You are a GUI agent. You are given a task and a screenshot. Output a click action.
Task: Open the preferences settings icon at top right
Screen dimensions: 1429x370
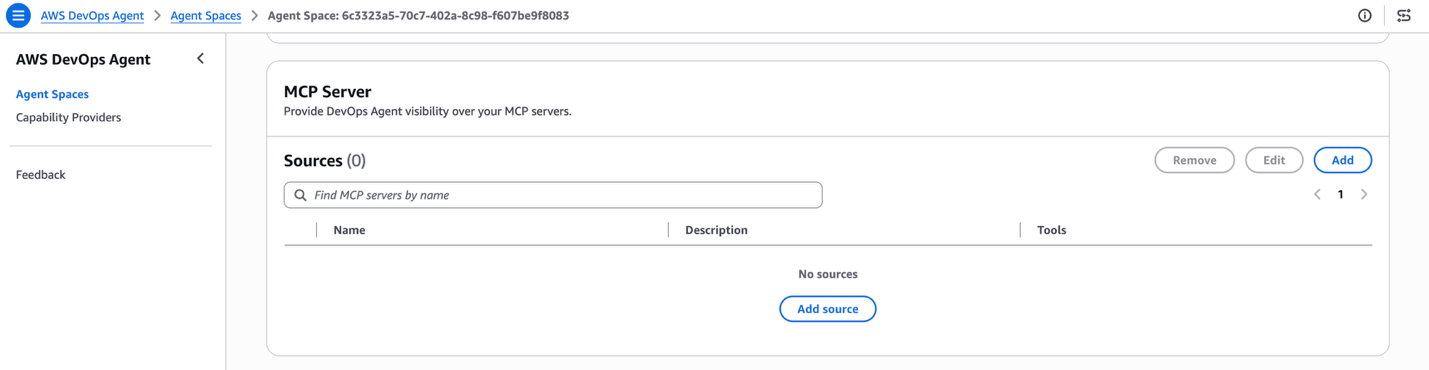pos(1404,16)
